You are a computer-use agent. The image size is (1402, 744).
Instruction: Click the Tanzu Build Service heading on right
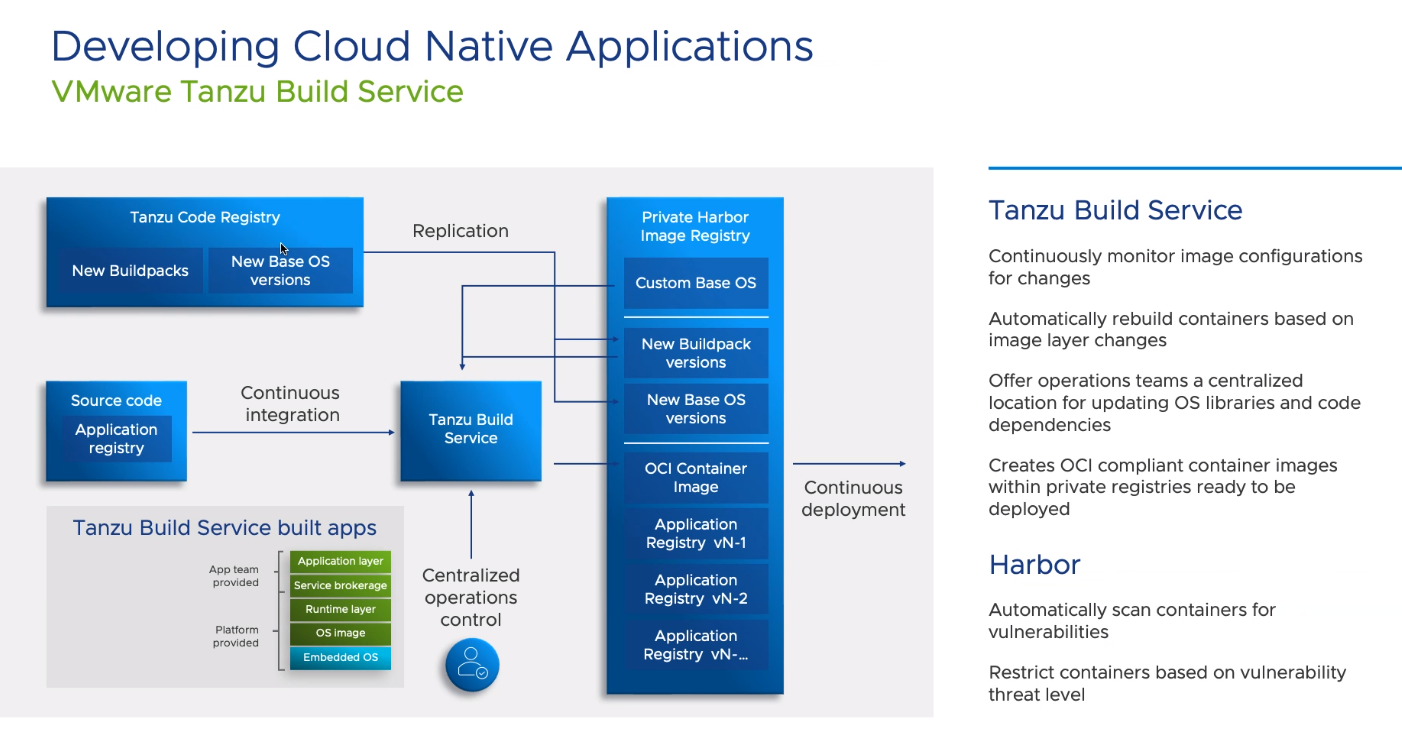pyautogui.click(x=1115, y=211)
